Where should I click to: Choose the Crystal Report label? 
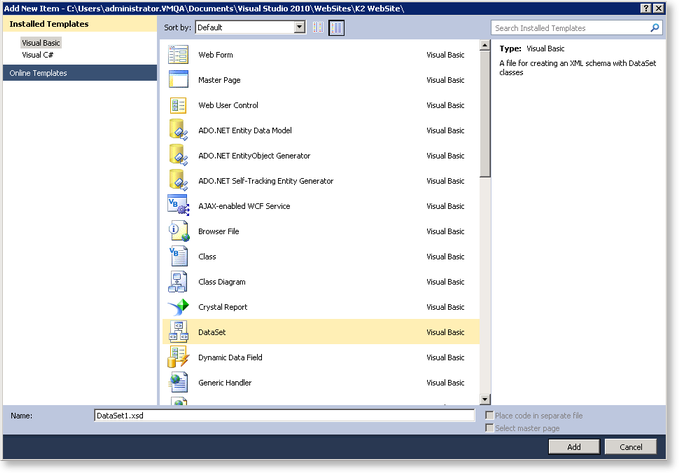coord(223,307)
